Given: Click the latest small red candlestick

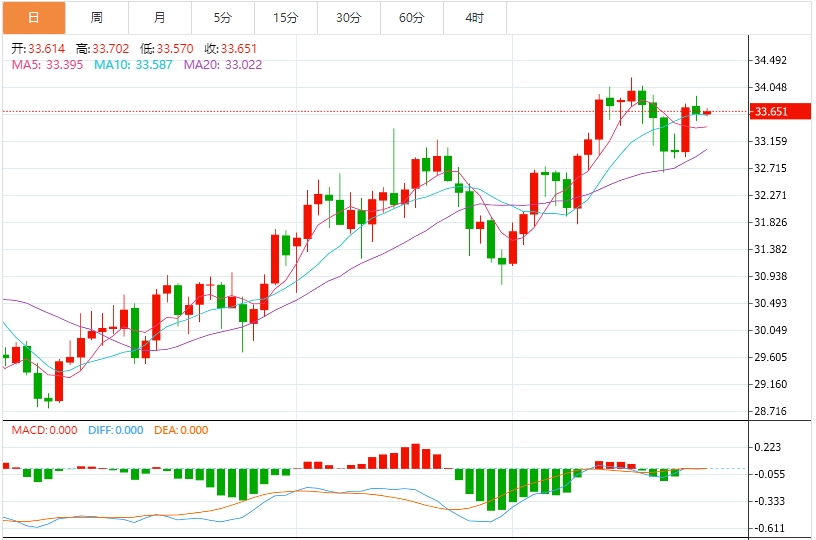Looking at the screenshot, I should click(707, 112).
